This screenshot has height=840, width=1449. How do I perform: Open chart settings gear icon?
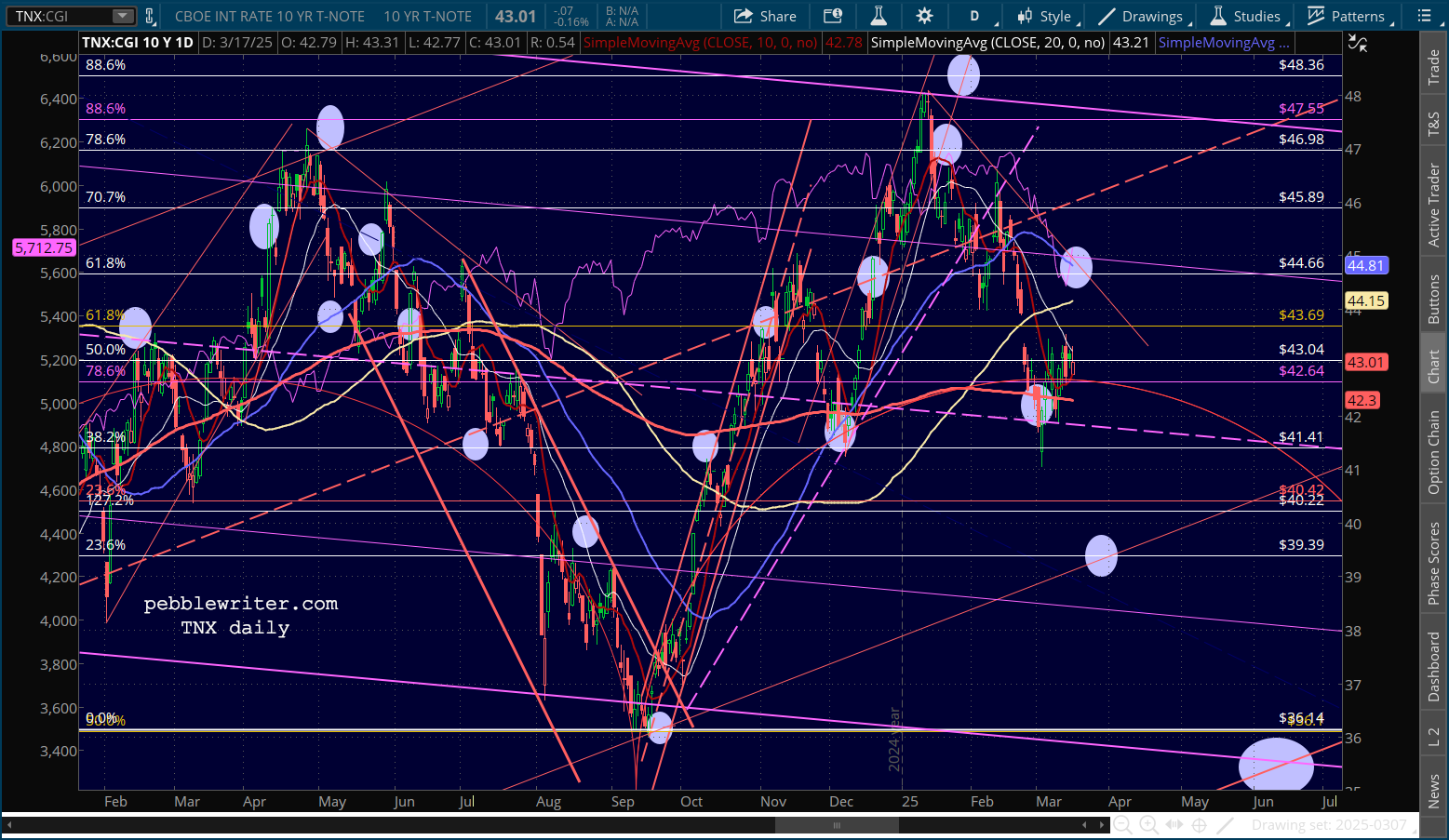click(924, 16)
